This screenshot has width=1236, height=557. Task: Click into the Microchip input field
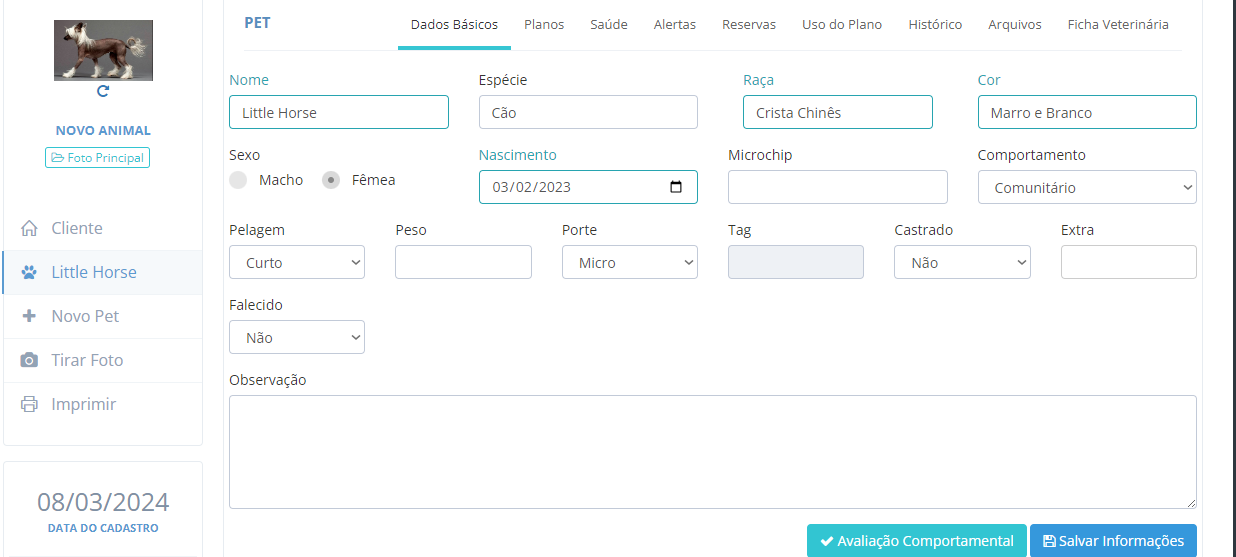[x=837, y=187]
